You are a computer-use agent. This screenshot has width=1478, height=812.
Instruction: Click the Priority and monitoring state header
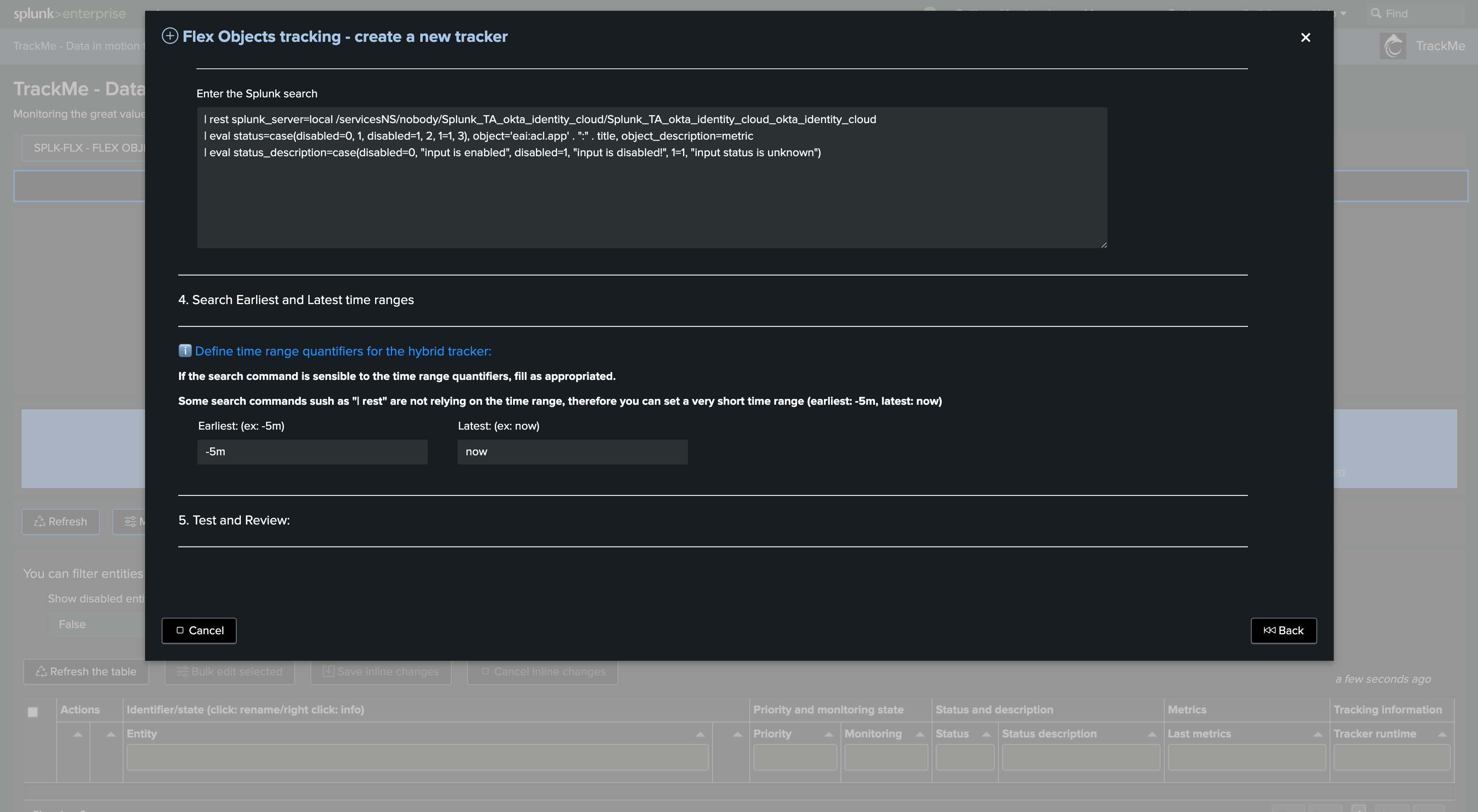point(829,710)
